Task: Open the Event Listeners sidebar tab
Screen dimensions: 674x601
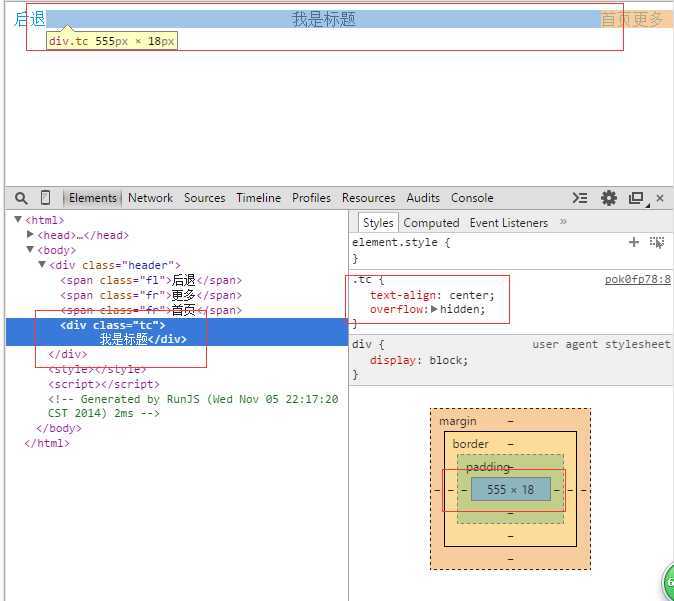Action: pos(509,223)
